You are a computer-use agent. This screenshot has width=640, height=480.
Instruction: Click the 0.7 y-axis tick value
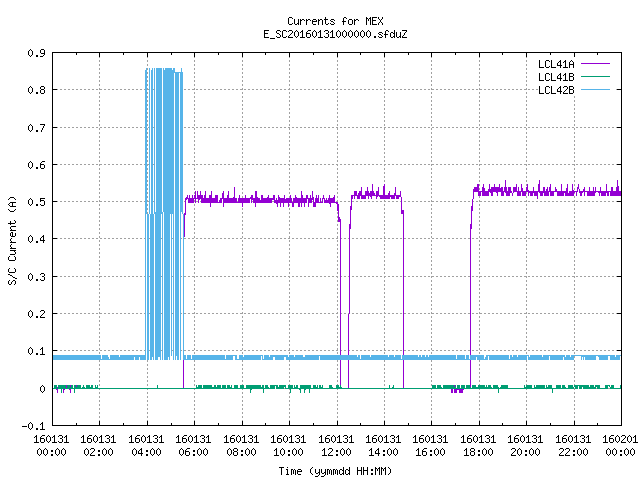point(36,128)
